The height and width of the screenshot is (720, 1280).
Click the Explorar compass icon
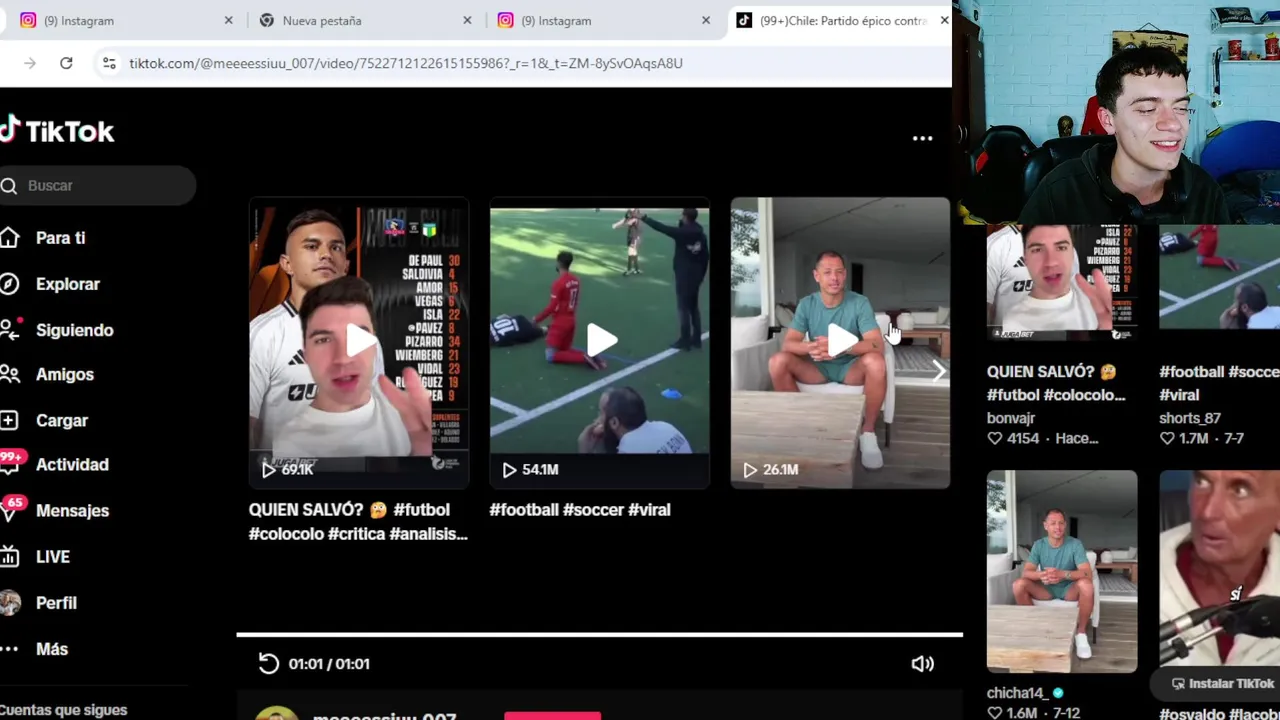[9, 284]
